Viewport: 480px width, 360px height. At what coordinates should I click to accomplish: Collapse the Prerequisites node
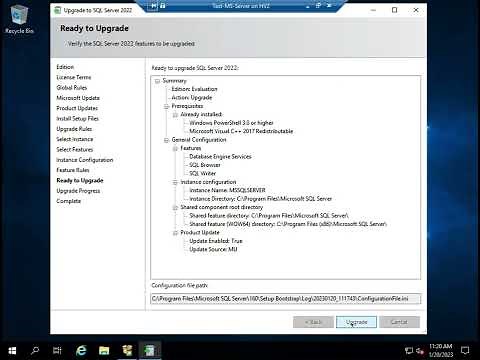point(166,106)
